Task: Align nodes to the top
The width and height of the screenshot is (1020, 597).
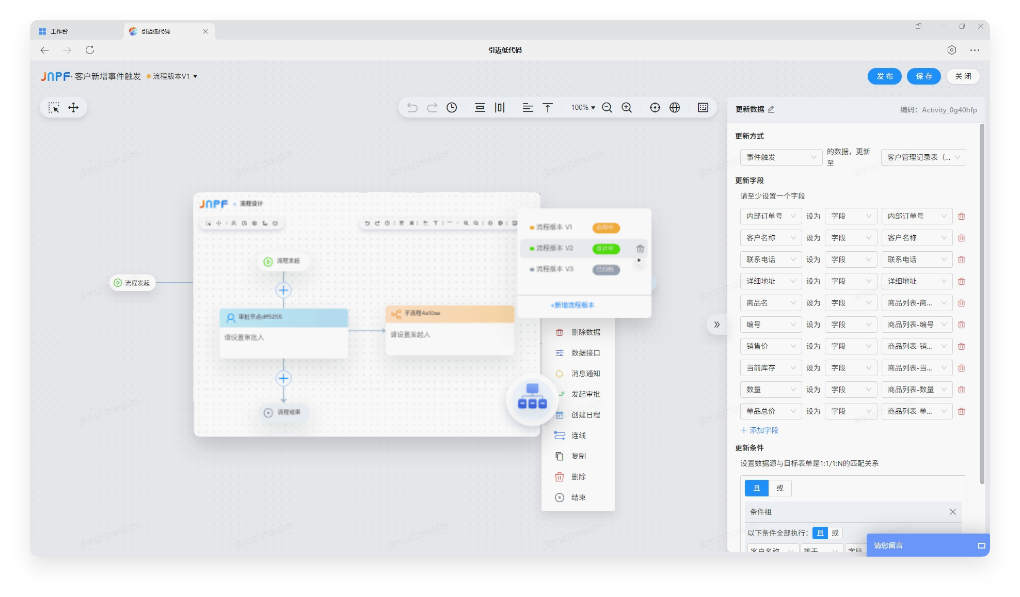Action: click(x=548, y=107)
